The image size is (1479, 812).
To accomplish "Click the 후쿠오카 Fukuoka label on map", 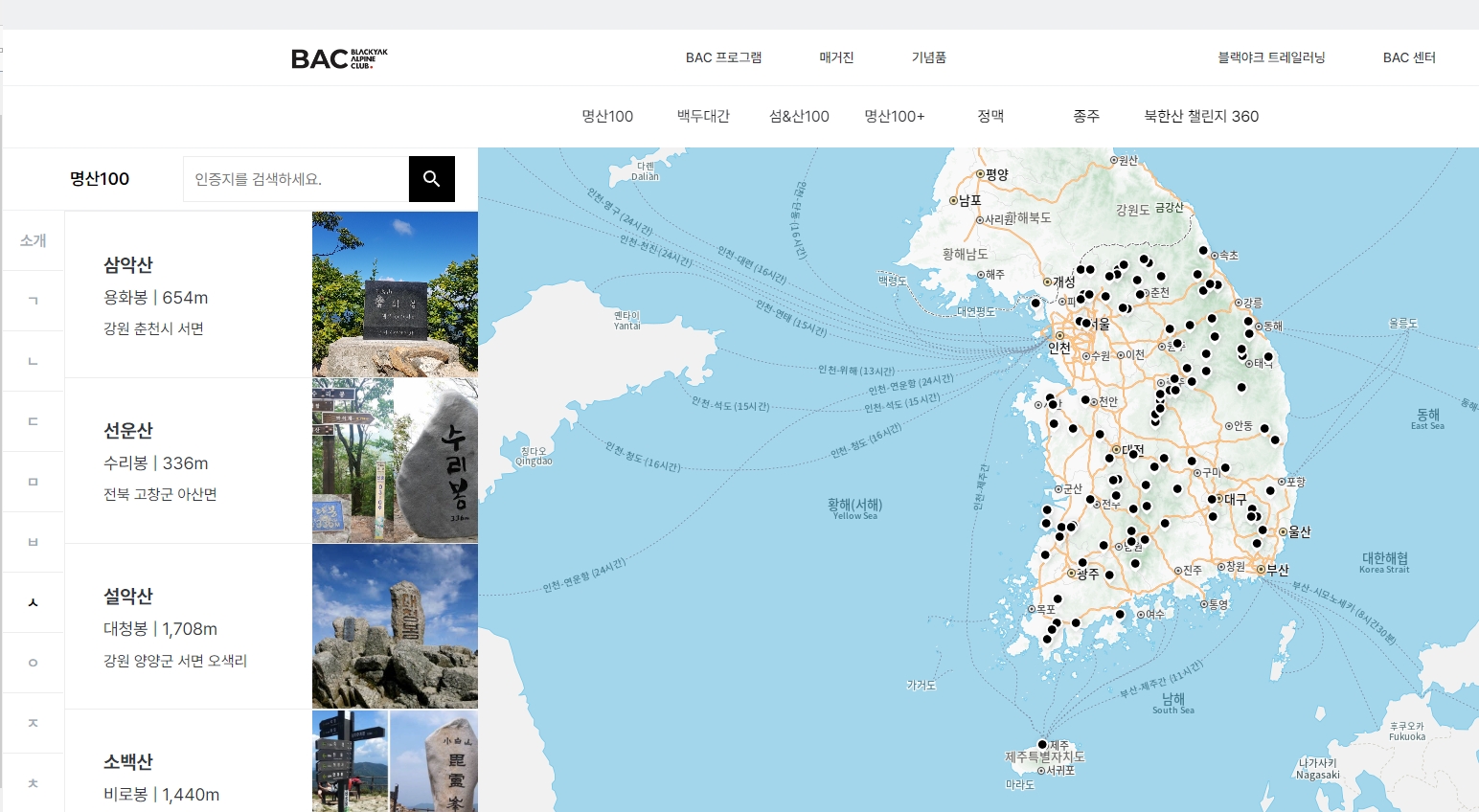I will [x=1407, y=732].
